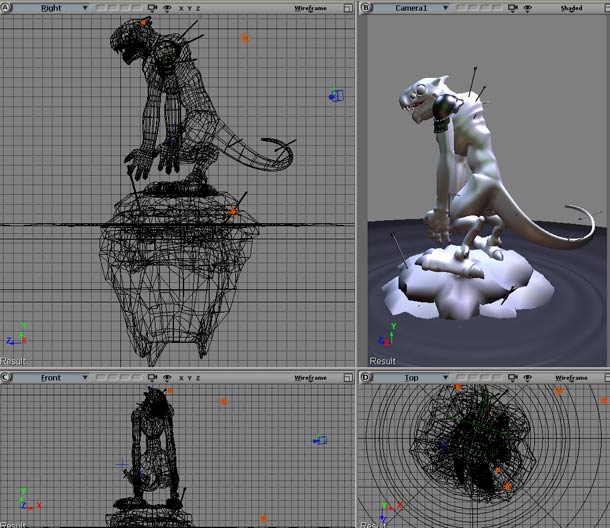The width and height of the screenshot is (610, 528).
Task: Open Wireframe display mode menu in Right viewport
Action: [310, 8]
